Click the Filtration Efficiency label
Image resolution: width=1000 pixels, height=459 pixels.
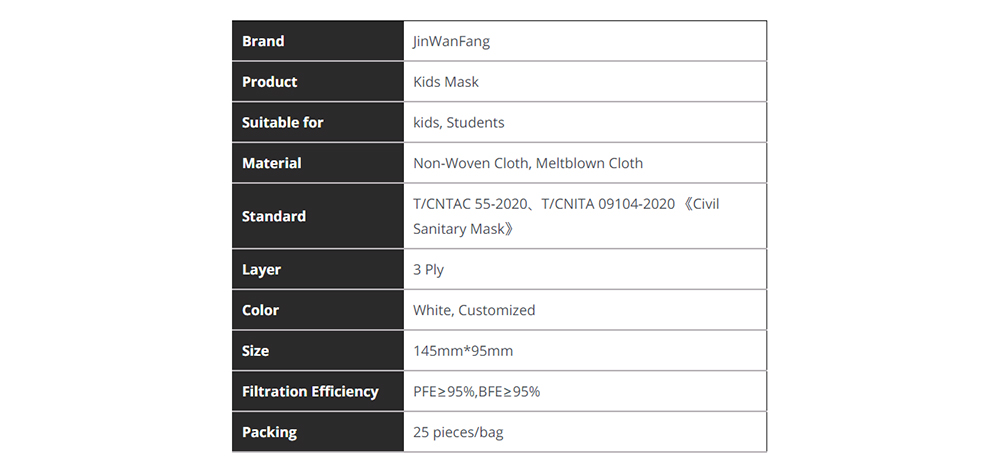click(310, 391)
